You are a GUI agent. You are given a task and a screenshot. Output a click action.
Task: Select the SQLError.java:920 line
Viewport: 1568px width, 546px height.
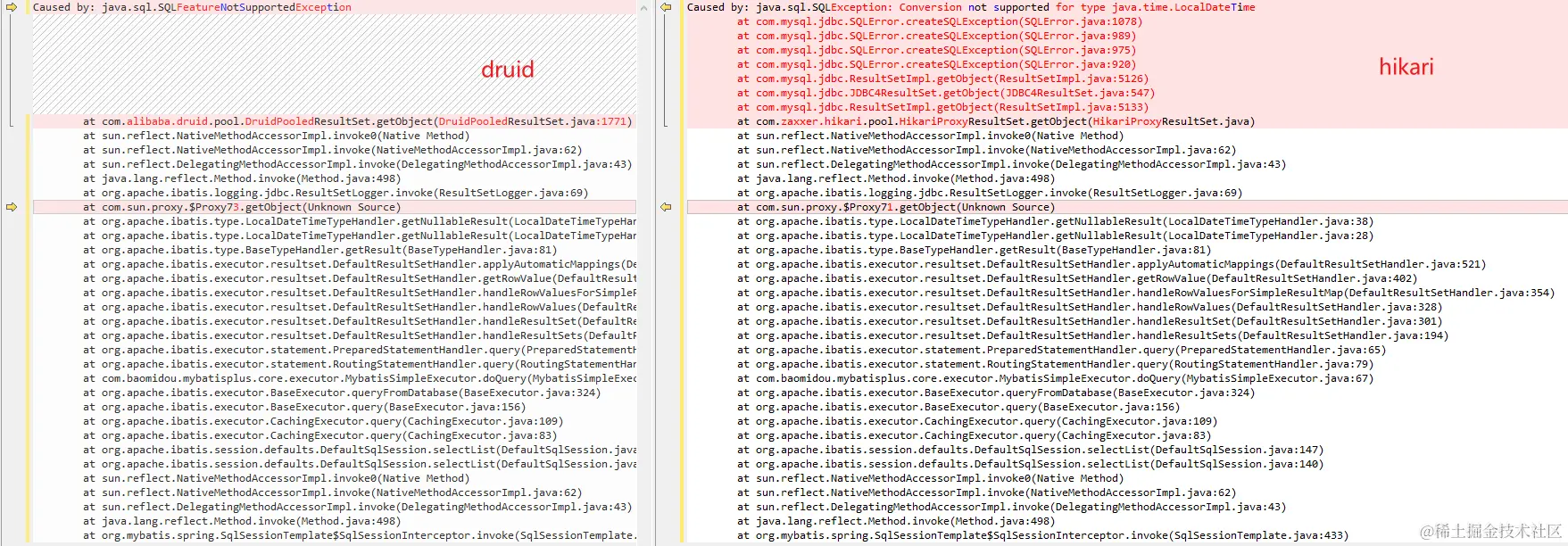[x=936, y=64]
